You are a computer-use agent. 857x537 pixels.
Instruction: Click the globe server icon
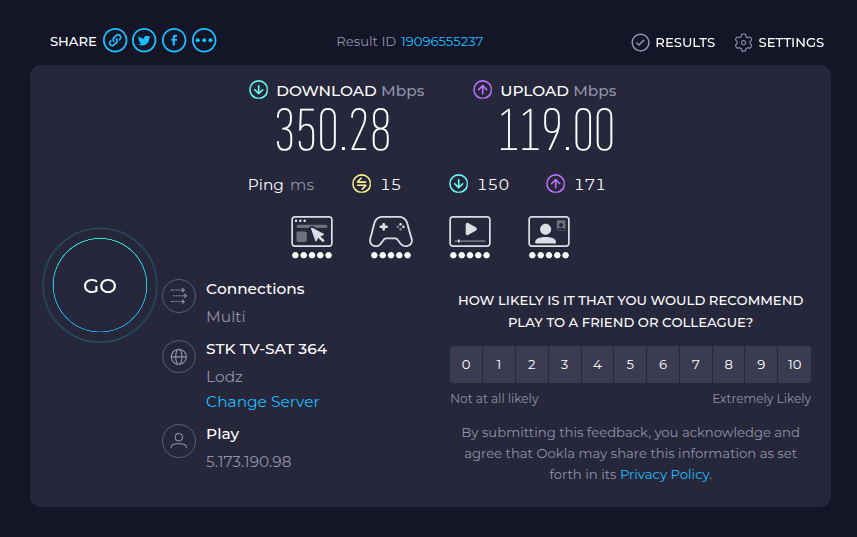tap(179, 357)
